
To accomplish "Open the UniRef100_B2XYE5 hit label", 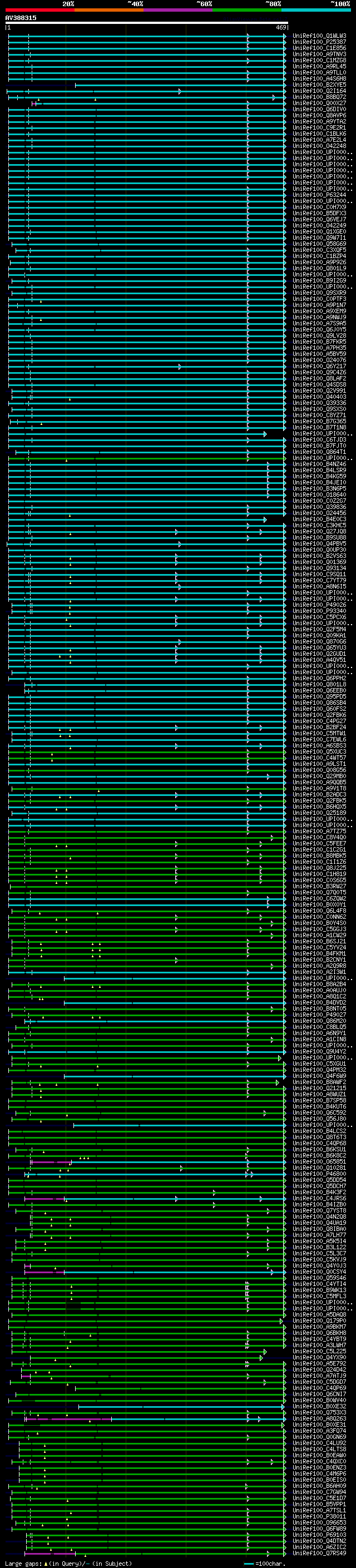I will click(x=319, y=85).
